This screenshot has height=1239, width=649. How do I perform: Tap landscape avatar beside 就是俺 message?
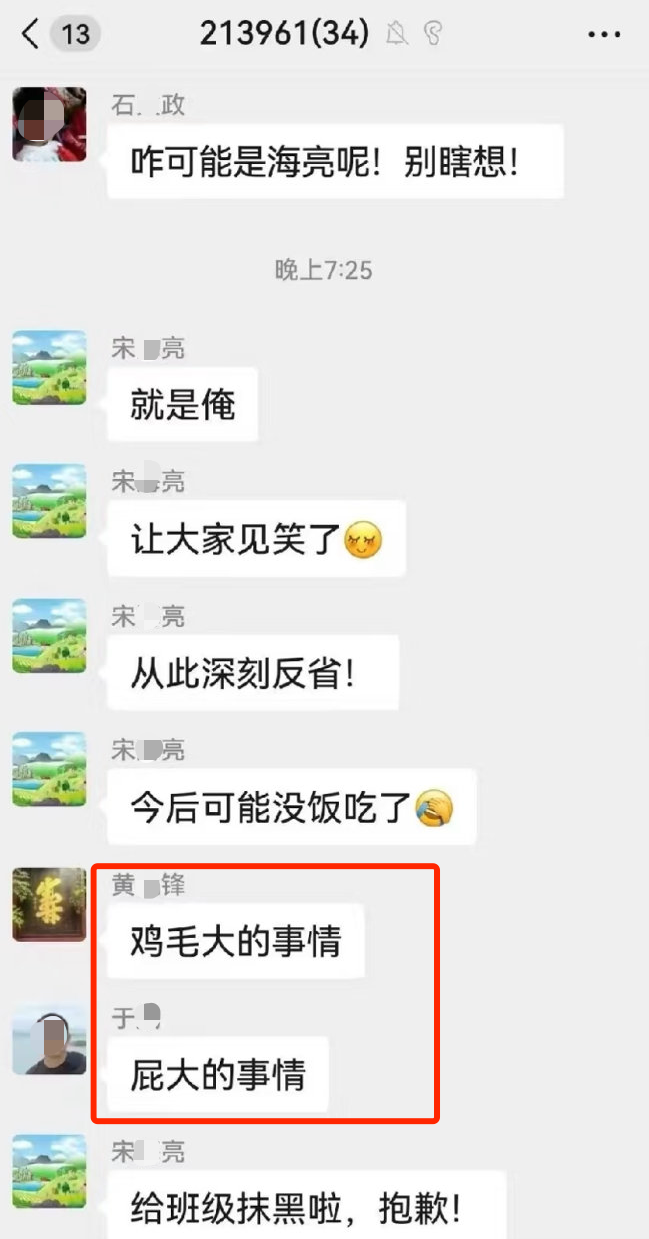click(x=49, y=367)
